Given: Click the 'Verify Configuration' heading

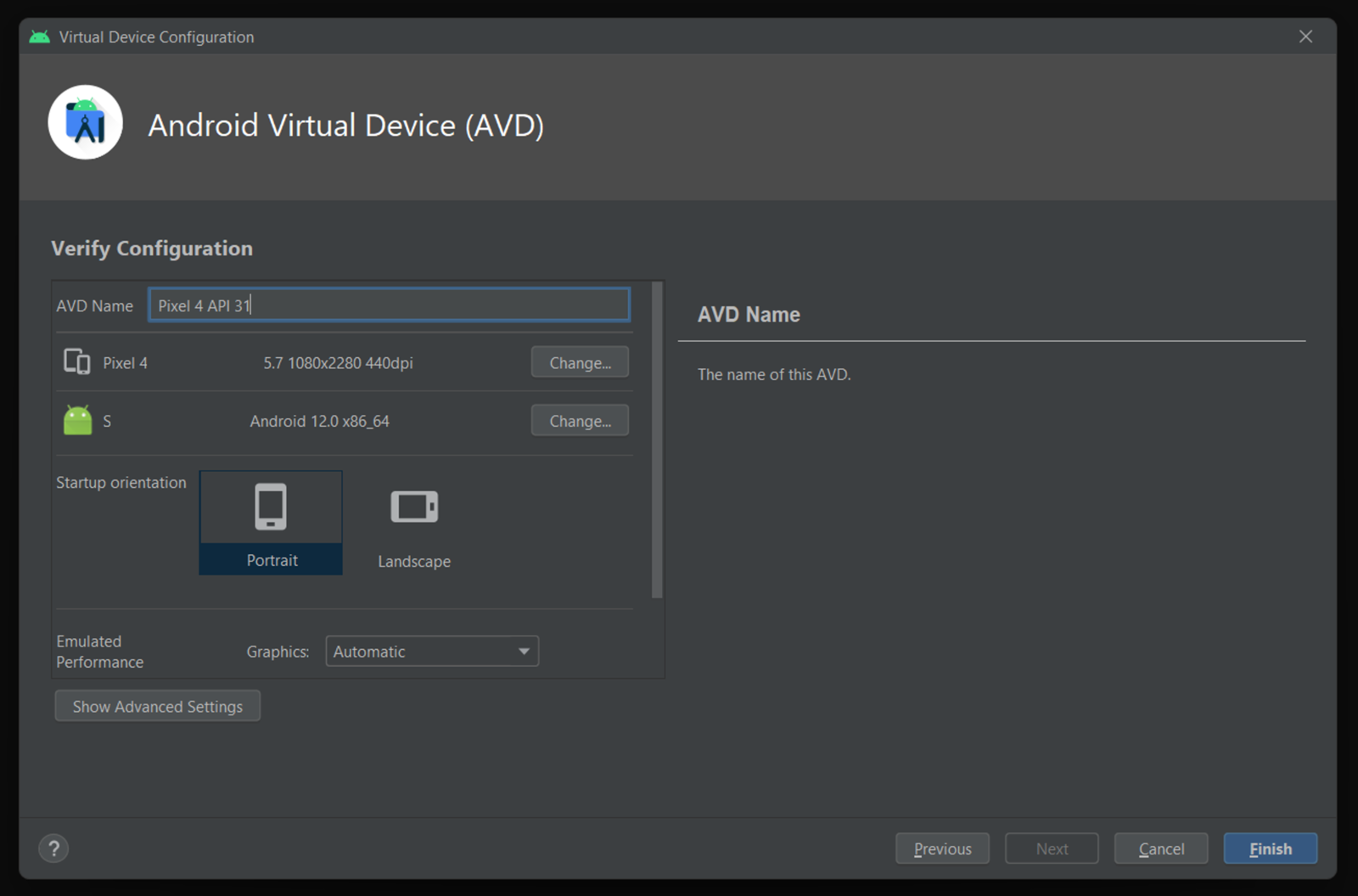Looking at the screenshot, I should [x=152, y=249].
